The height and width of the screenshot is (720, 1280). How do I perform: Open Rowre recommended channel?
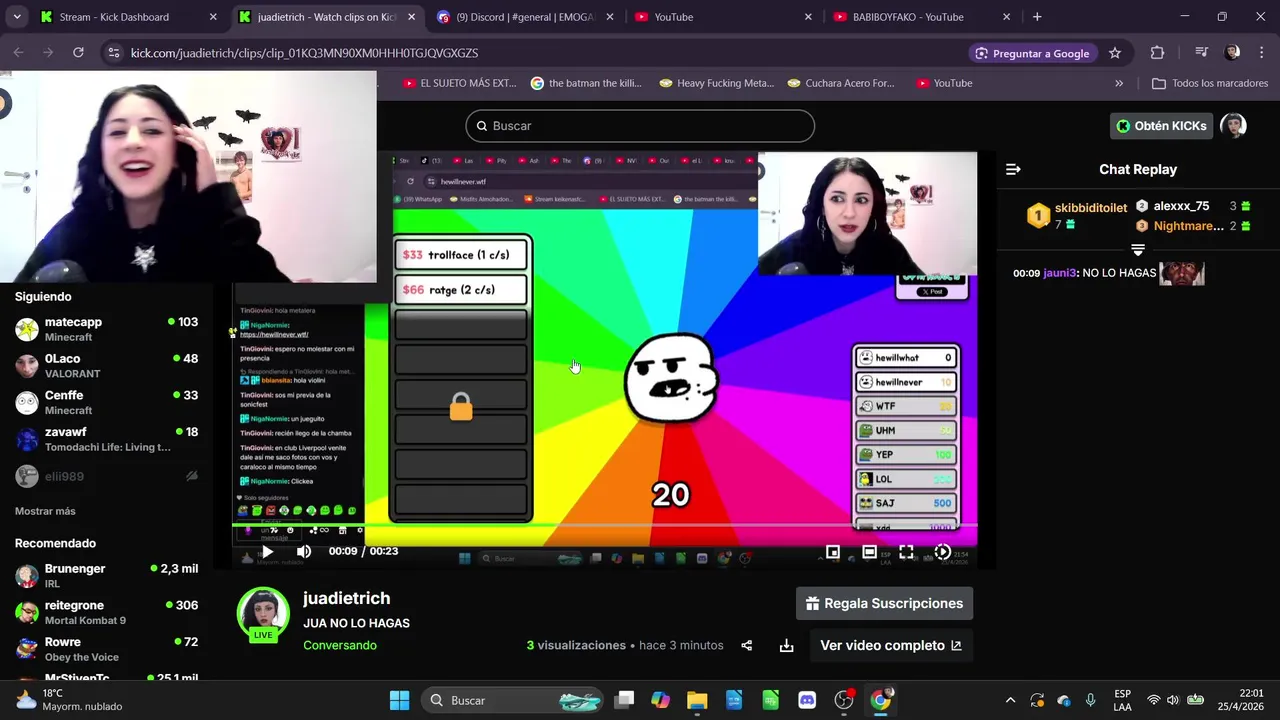(x=106, y=649)
